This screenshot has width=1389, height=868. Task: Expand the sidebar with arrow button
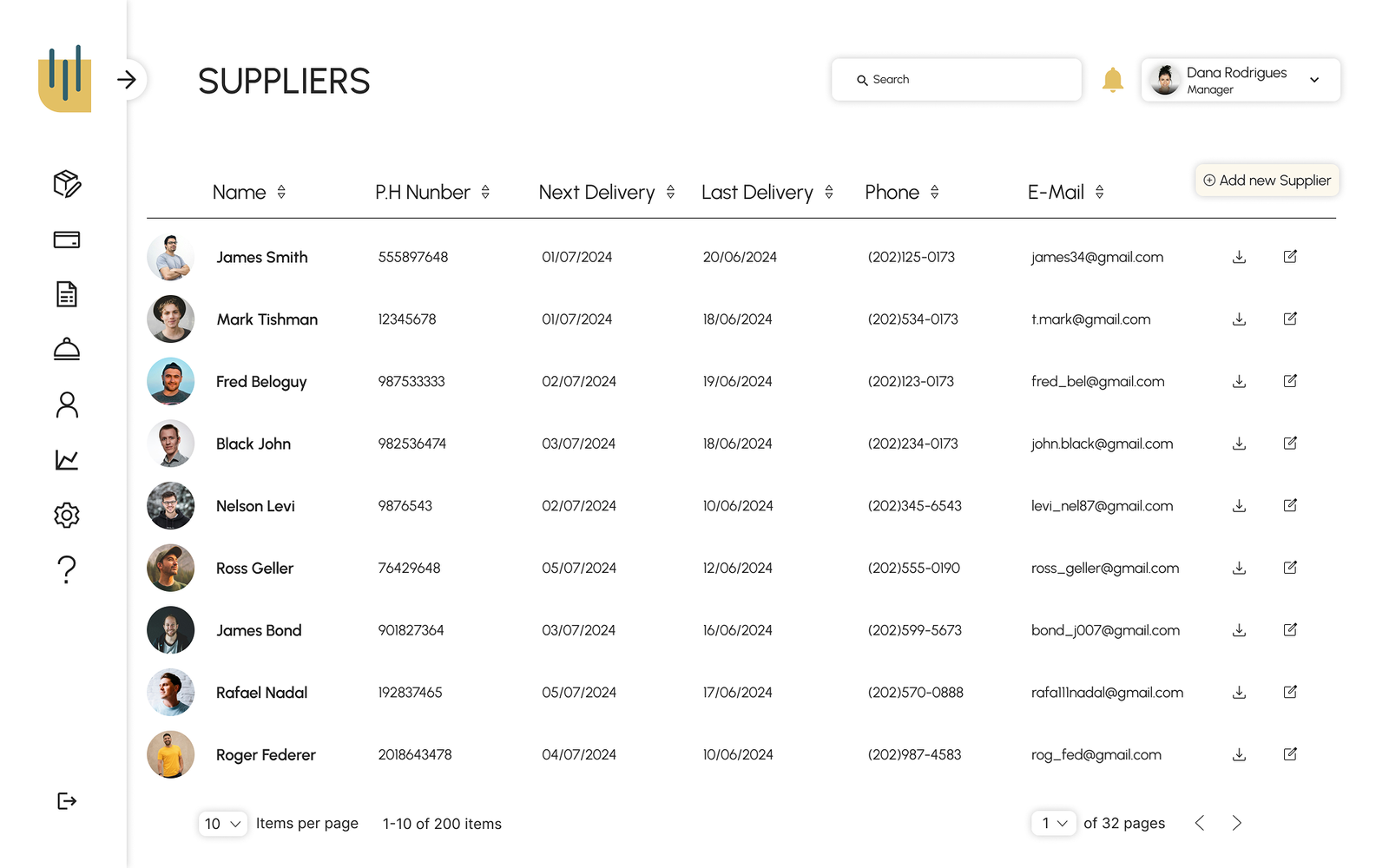point(128,80)
